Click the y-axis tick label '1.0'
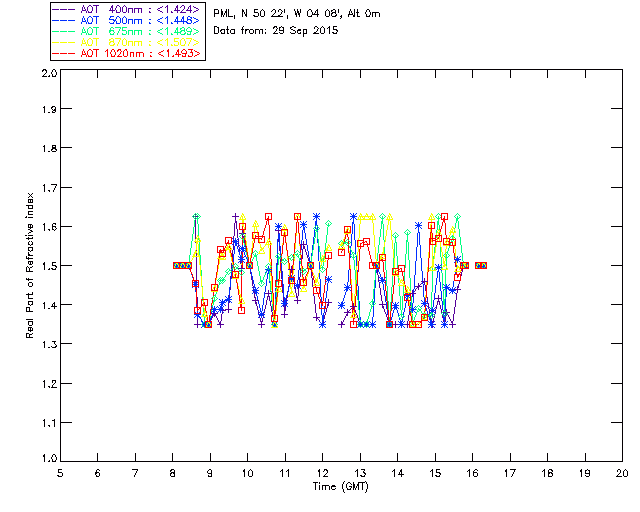 49,459
